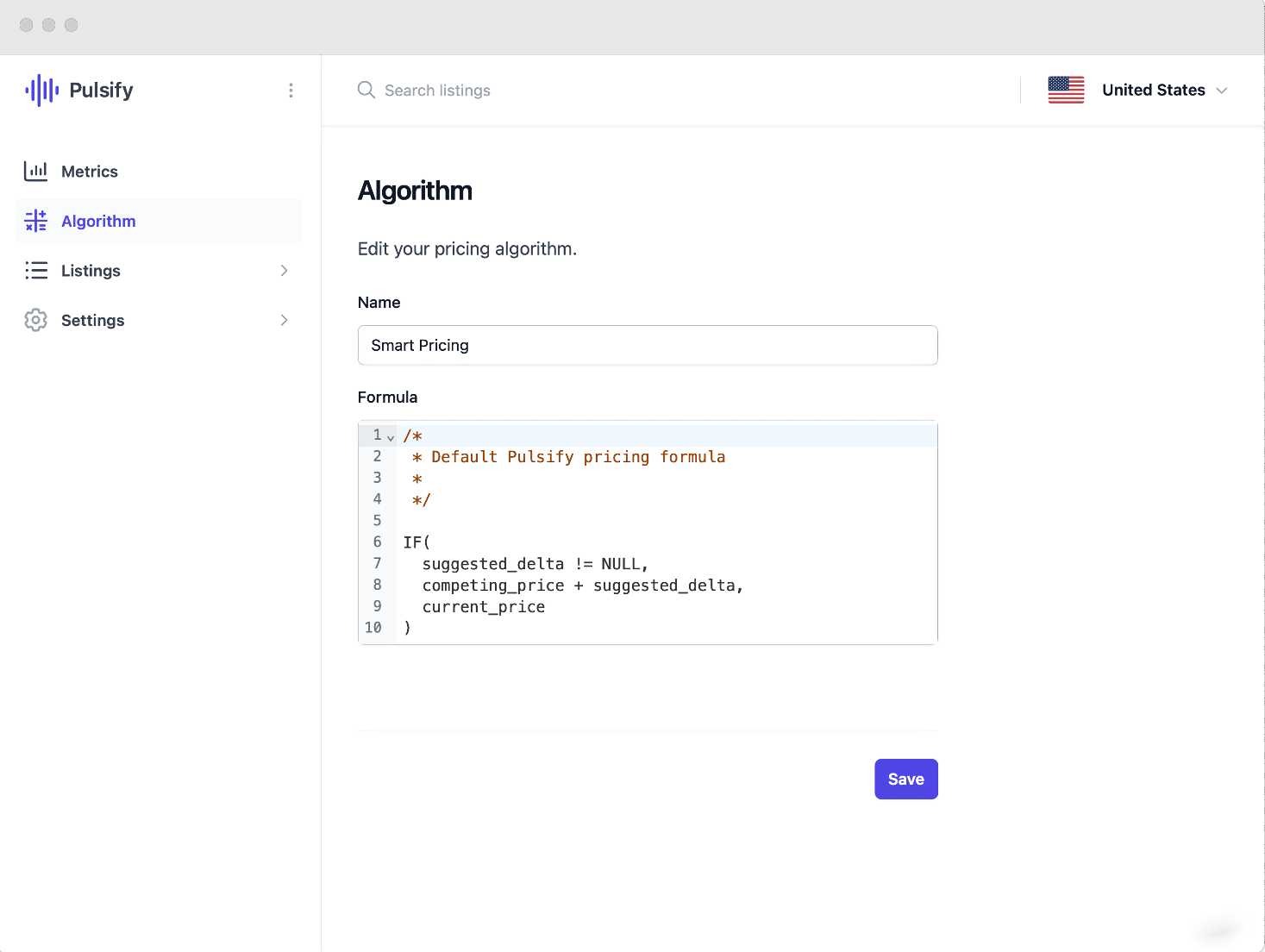Click the Listings list icon
This screenshot has height=952, width=1265.
tap(36, 271)
